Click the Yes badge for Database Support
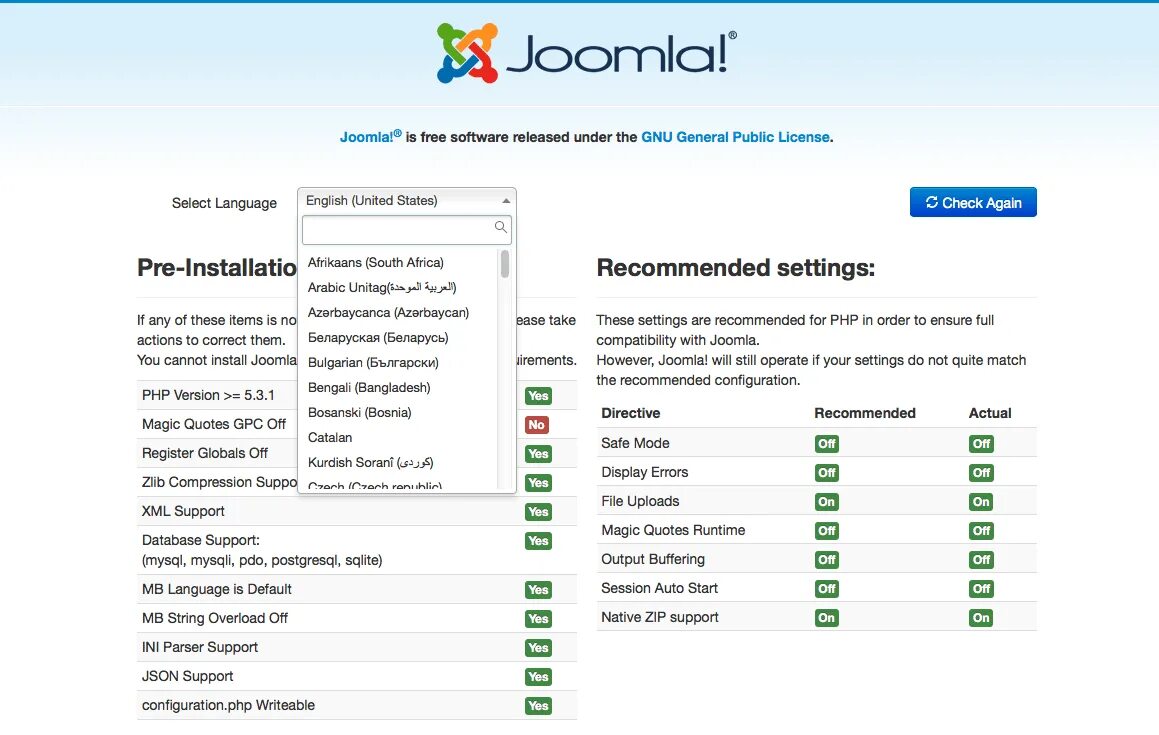1159x735 pixels. point(538,541)
